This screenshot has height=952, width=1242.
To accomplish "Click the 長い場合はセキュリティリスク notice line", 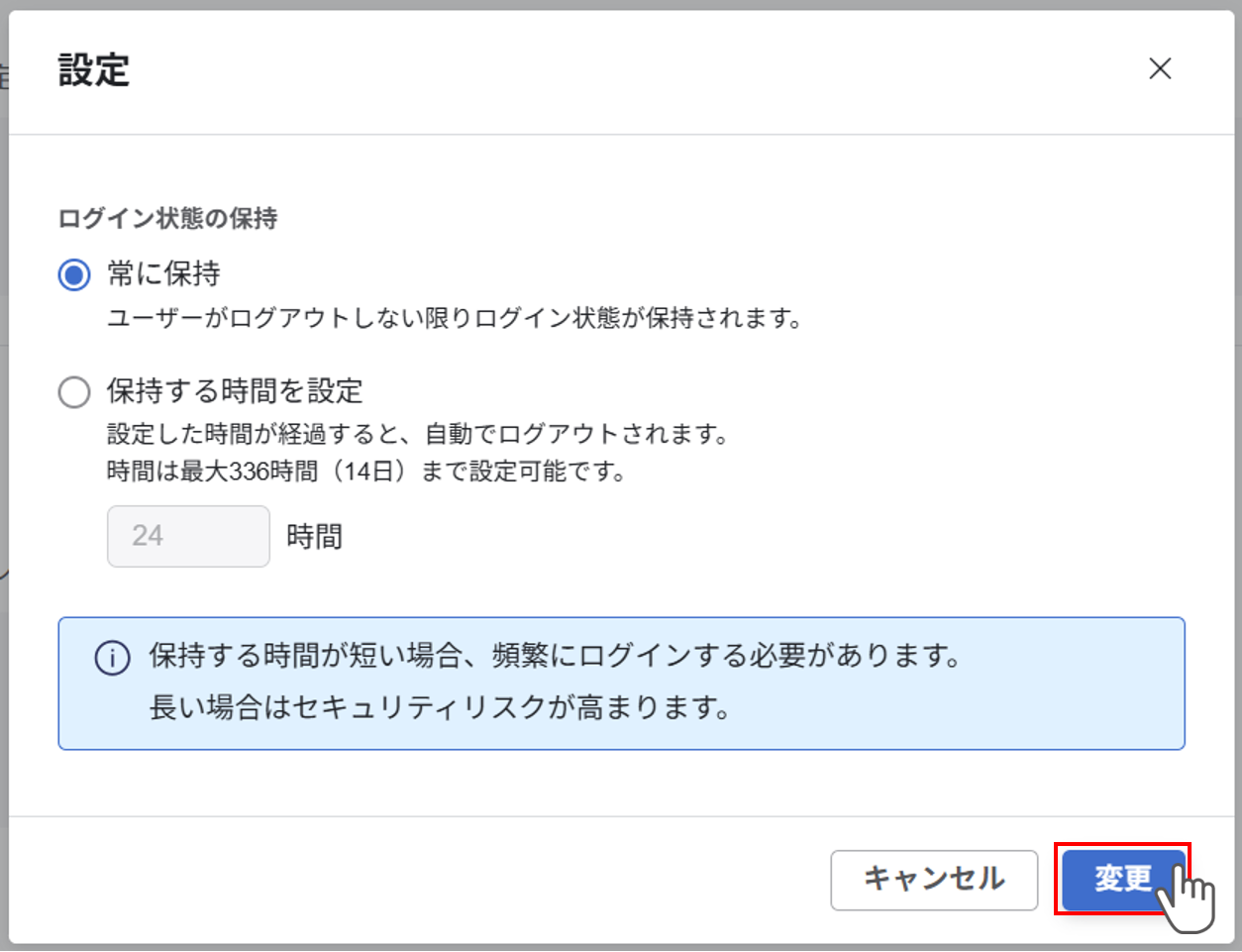I will (440, 707).
